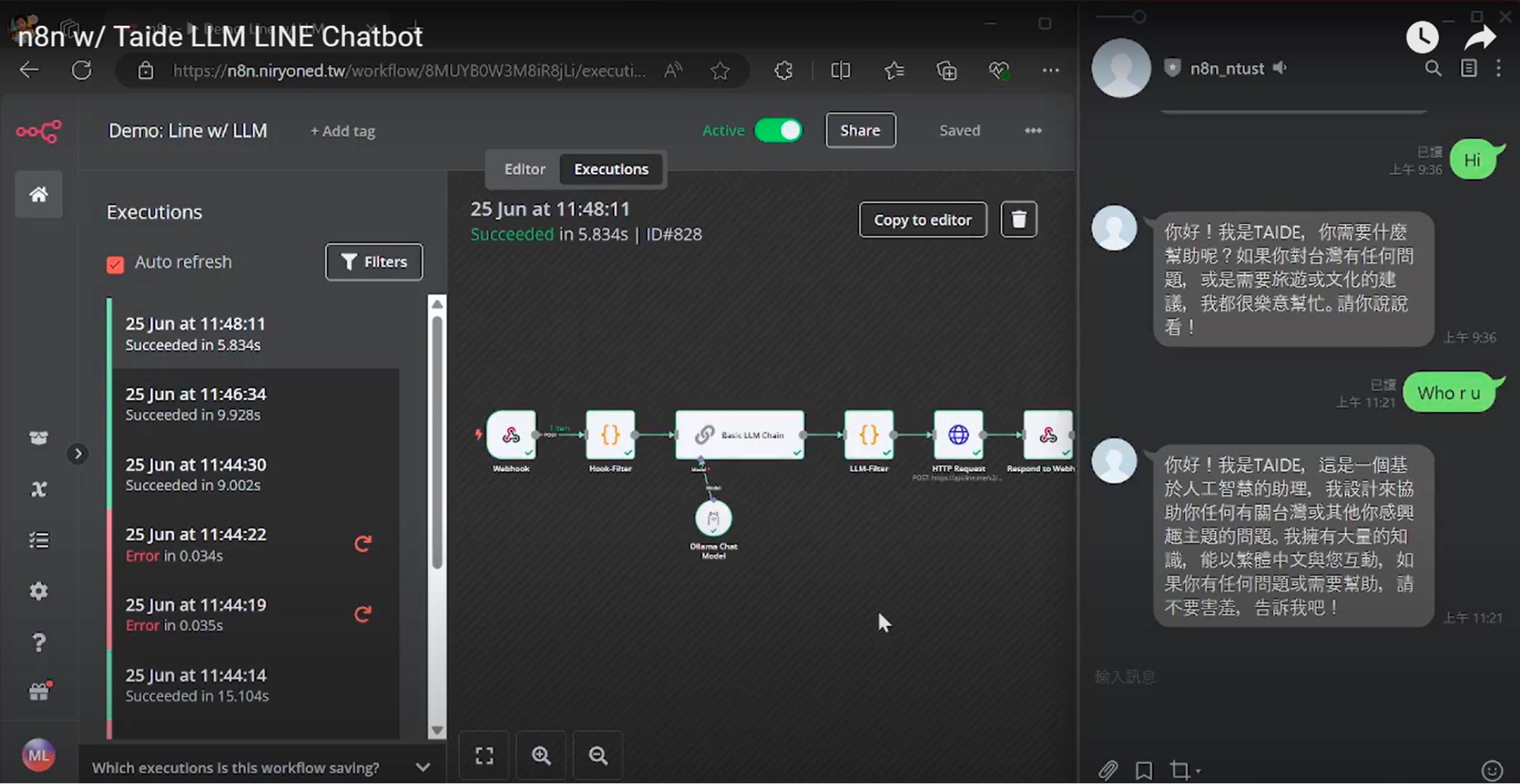Click the HTTP Request node
The width and height of the screenshot is (1520, 784).
click(958, 435)
